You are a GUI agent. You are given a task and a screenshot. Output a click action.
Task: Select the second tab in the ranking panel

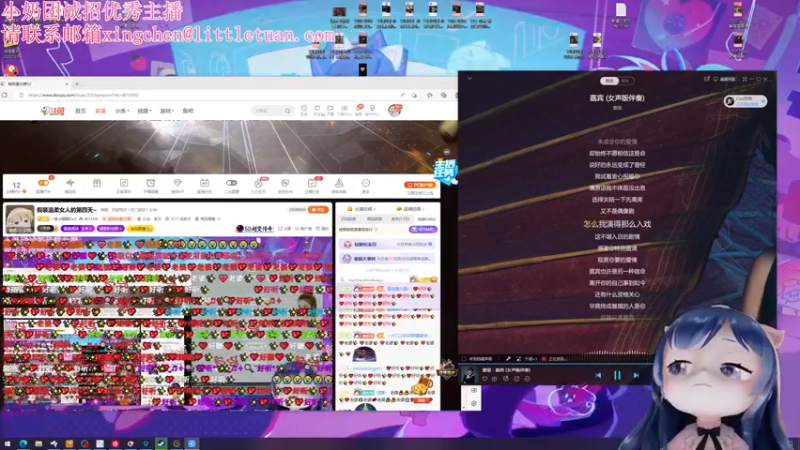[374, 219]
